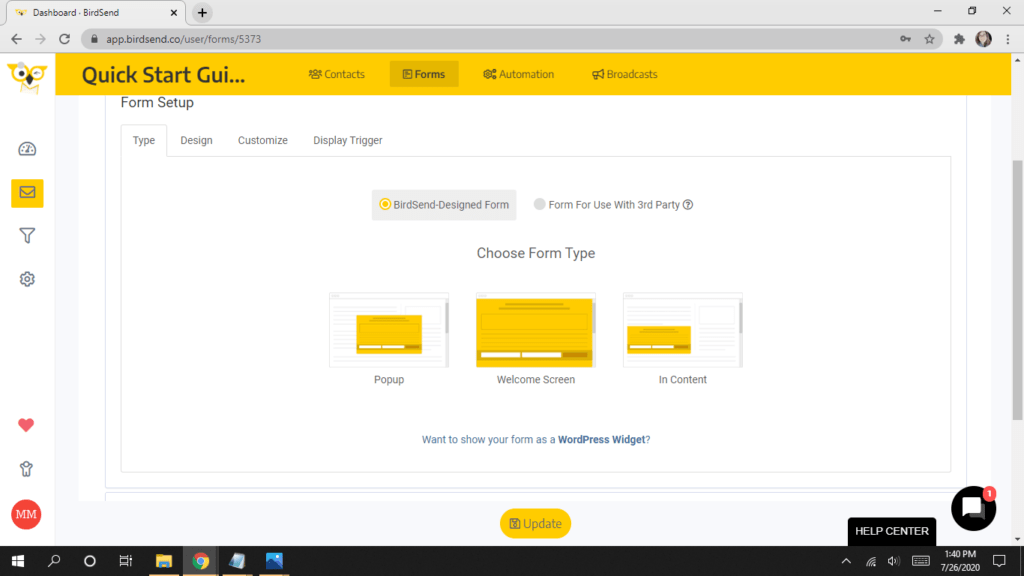
Task: Click the BirdSend owl logo
Action: tap(27, 77)
